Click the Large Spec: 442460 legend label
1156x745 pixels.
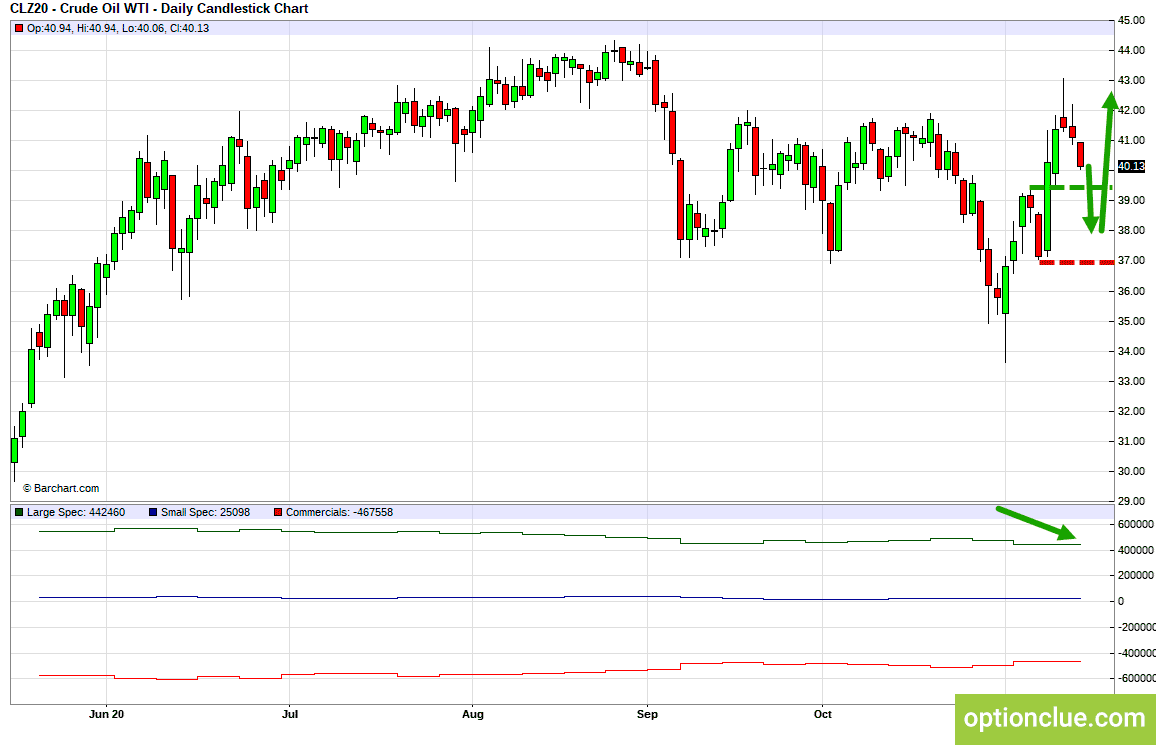coord(76,512)
